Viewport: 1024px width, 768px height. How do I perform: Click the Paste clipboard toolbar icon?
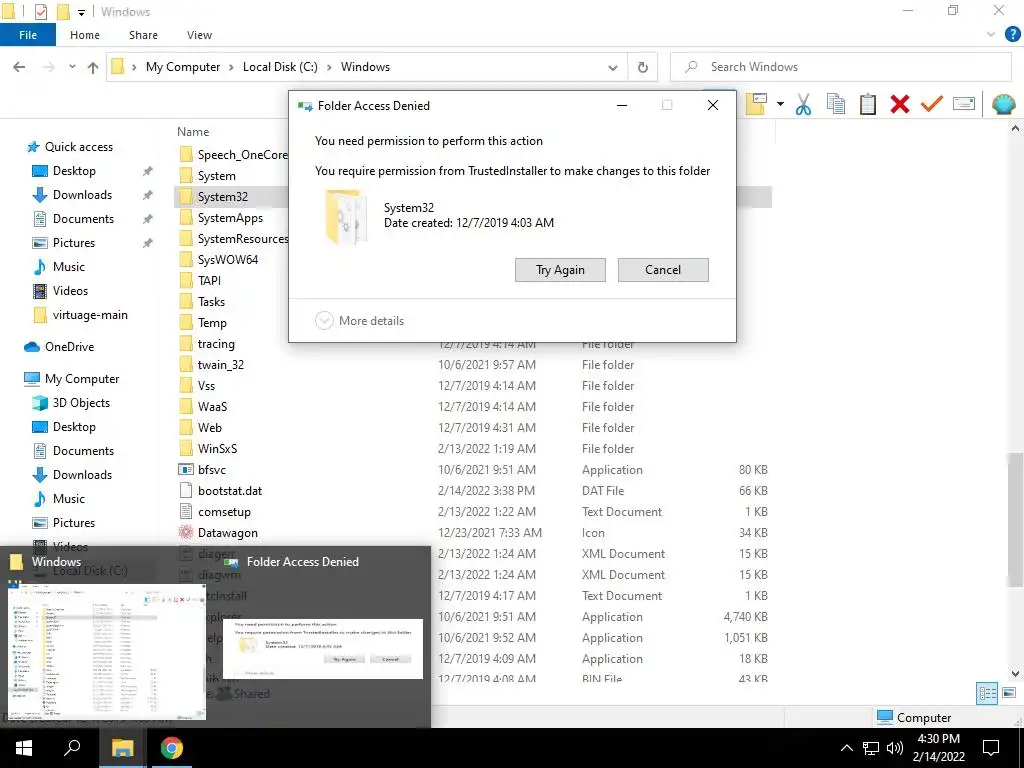pos(868,104)
